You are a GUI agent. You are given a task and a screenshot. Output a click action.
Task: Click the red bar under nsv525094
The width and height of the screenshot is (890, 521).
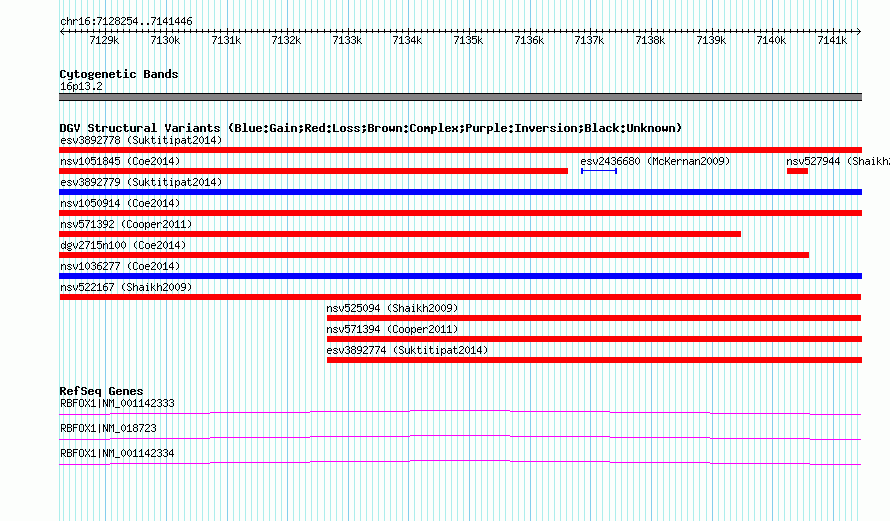coord(594,318)
